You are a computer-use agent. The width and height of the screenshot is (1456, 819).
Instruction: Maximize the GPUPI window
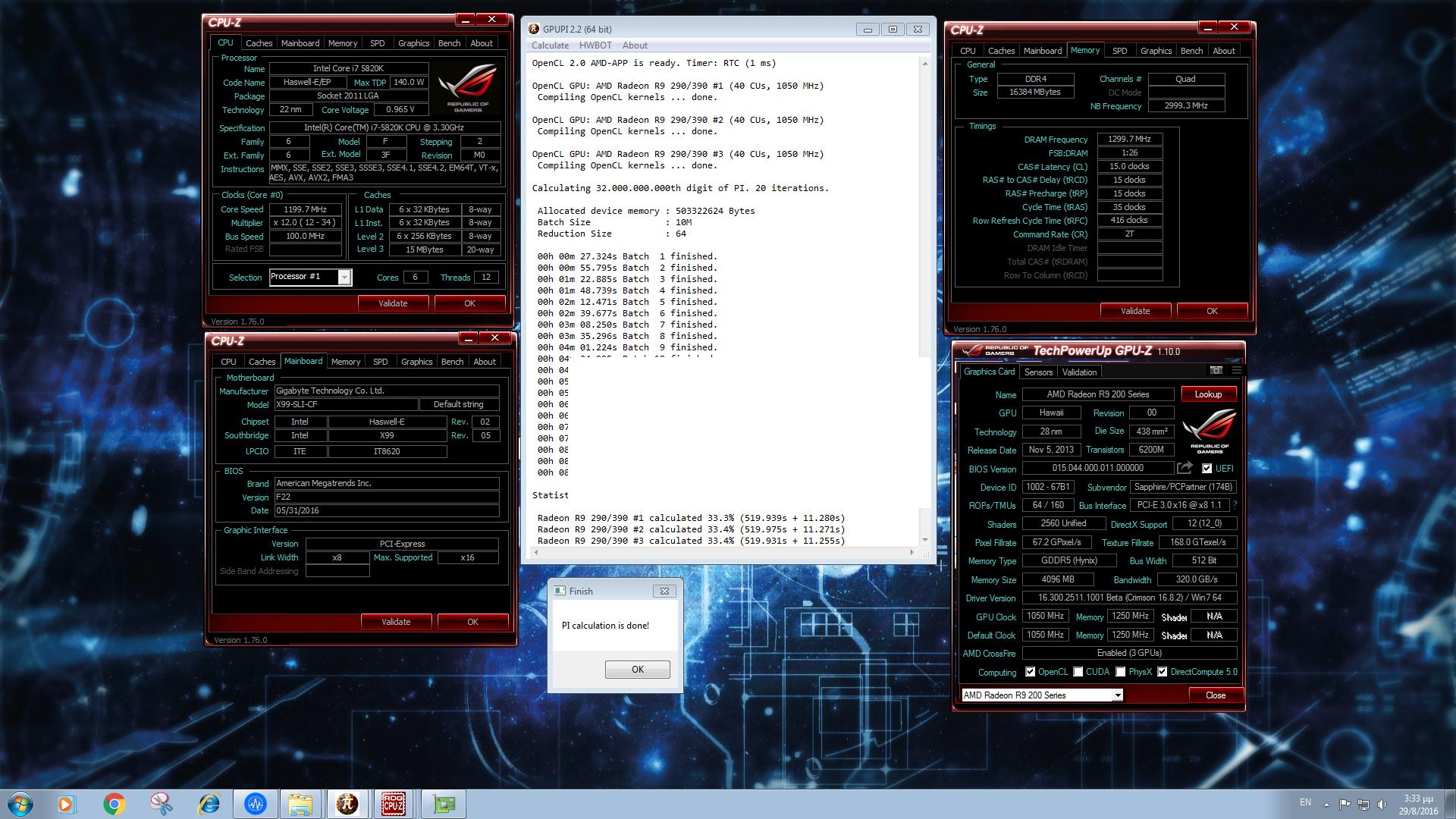[x=893, y=29]
